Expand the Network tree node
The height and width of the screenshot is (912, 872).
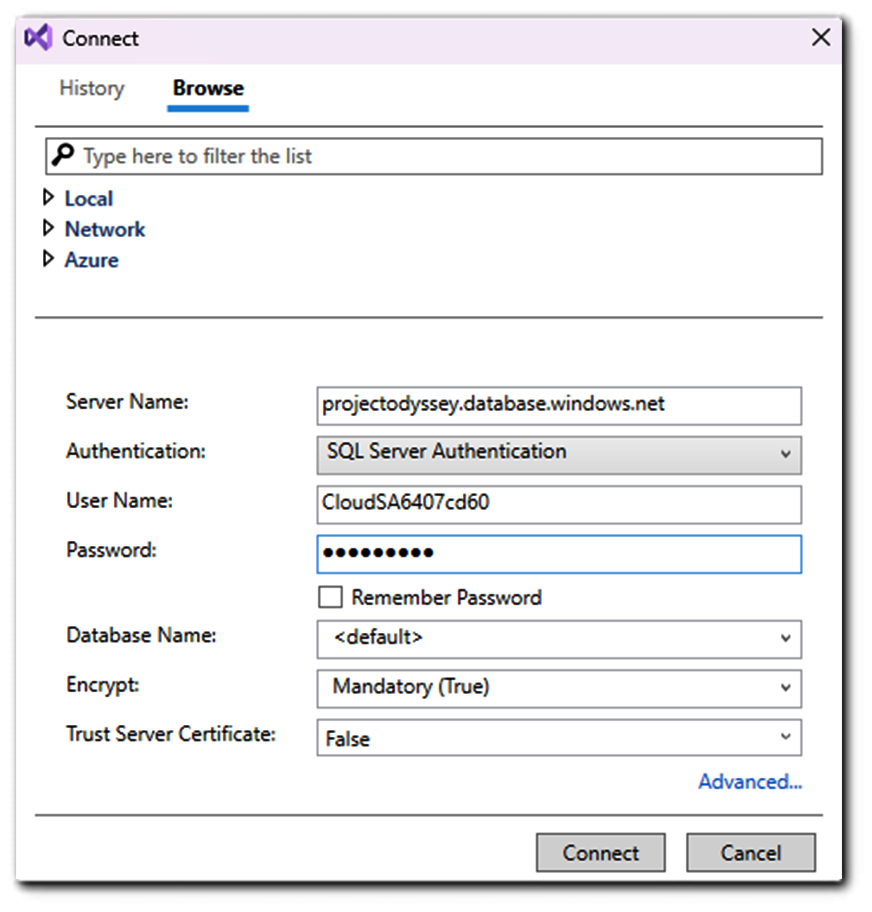coord(48,229)
